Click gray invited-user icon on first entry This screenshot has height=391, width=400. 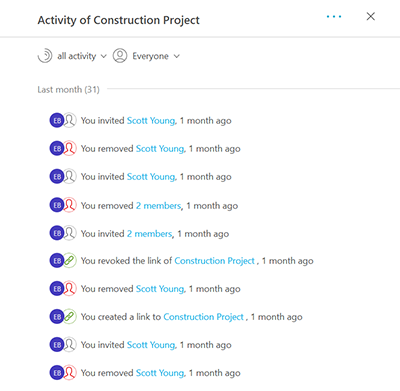coord(70,120)
